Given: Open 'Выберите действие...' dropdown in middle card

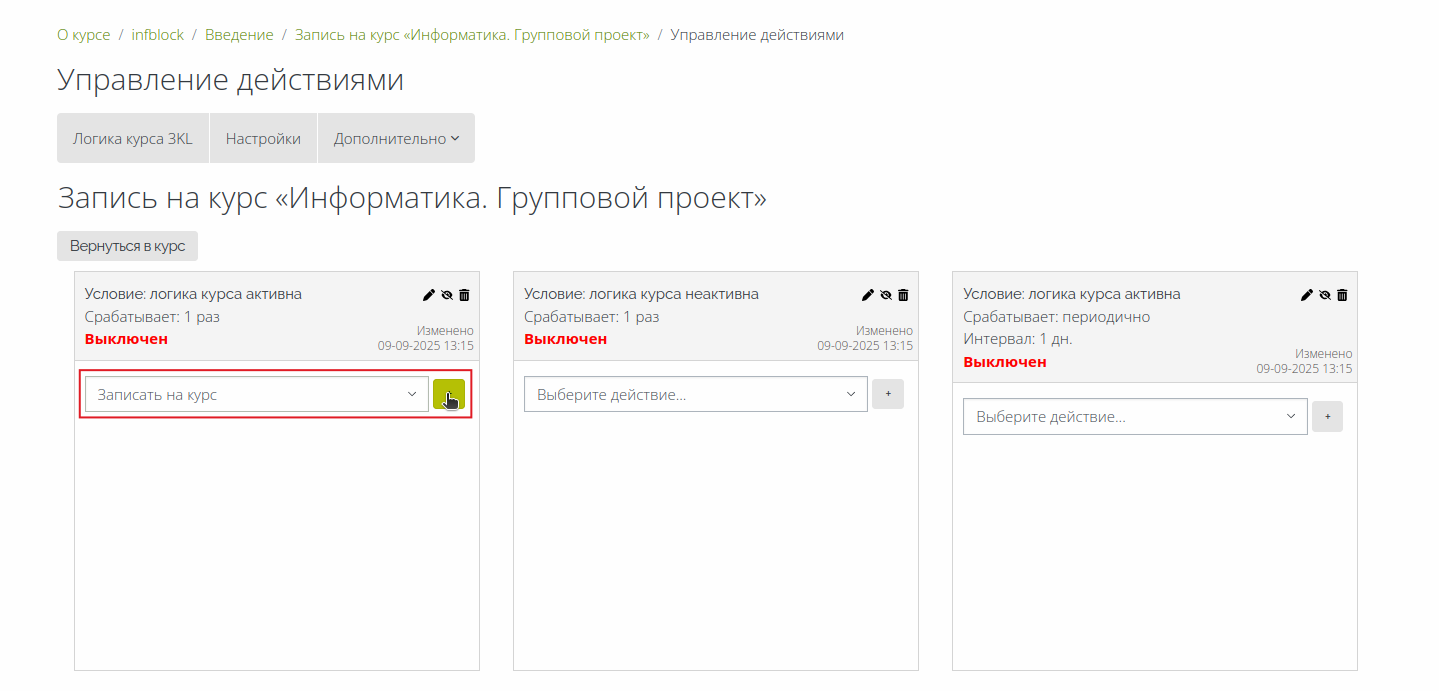Looking at the screenshot, I should pyautogui.click(x=695, y=394).
